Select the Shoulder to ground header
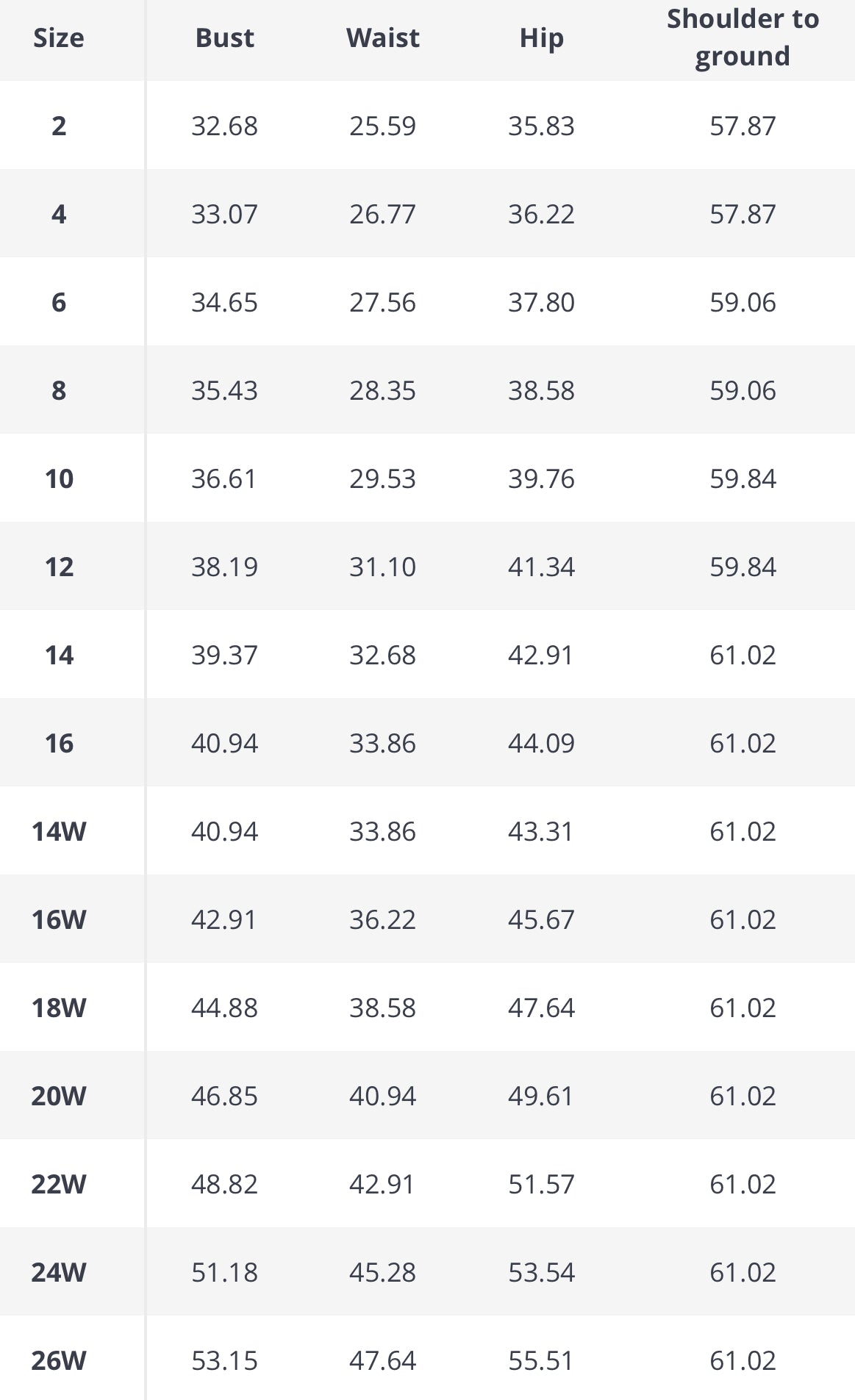 pyautogui.click(x=743, y=38)
